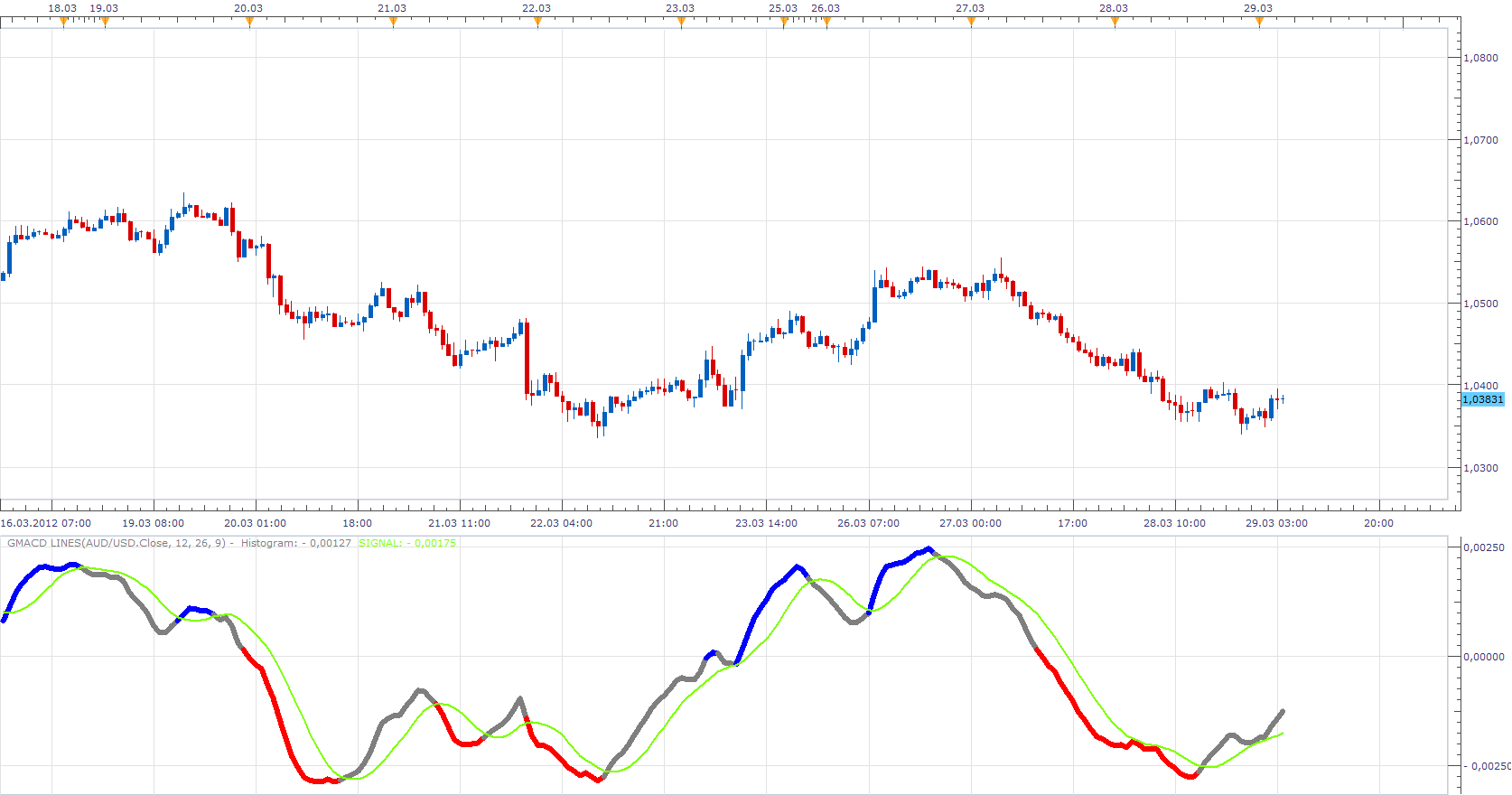Click the 19.03 orange day marker
The height and width of the screenshot is (795, 1512).
(x=105, y=23)
